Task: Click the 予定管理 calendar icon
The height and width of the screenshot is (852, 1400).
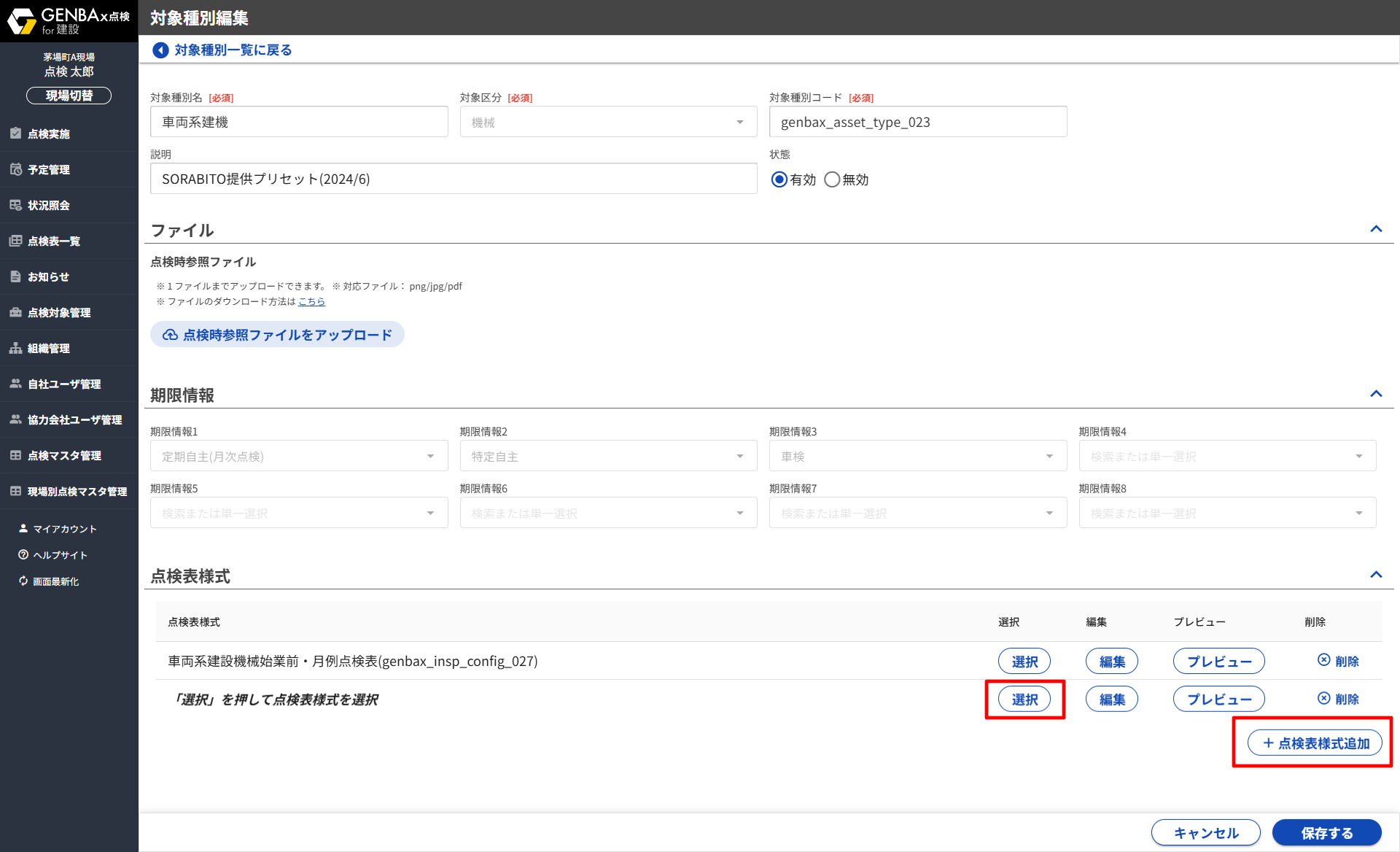Action: coord(15,169)
